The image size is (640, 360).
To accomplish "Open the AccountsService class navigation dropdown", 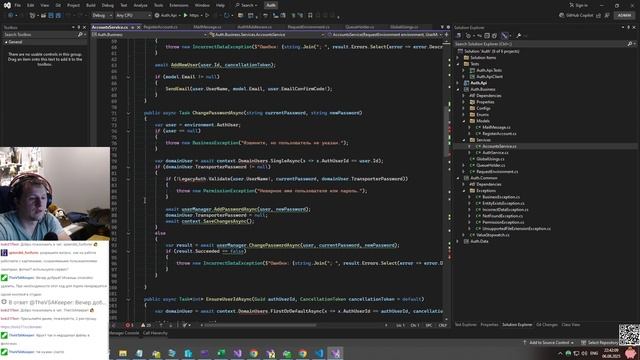I will click(267, 35).
